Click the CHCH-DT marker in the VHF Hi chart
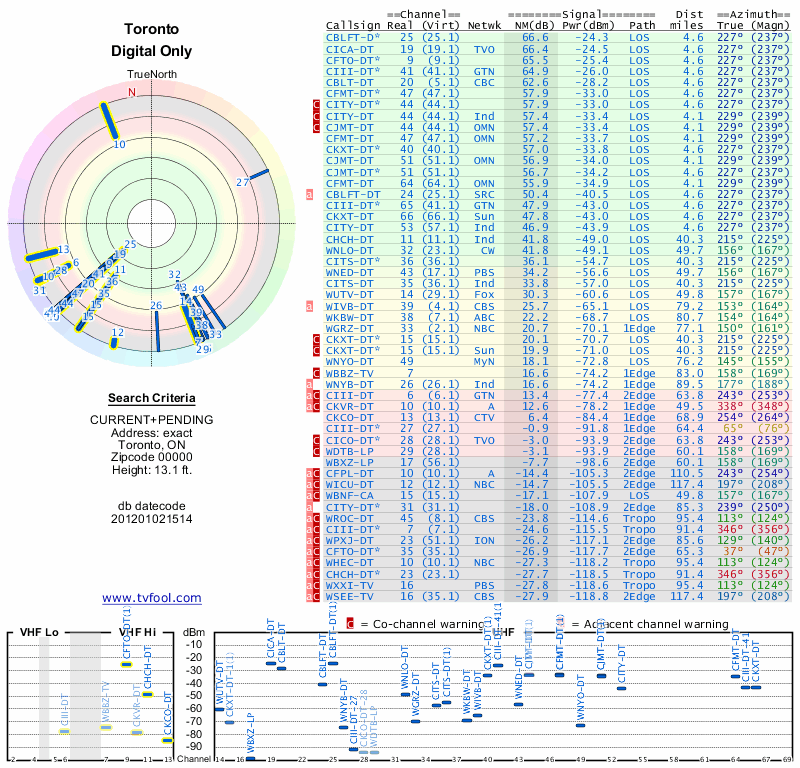The width and height of the screenshot is (800, 768). coord(147,695)
